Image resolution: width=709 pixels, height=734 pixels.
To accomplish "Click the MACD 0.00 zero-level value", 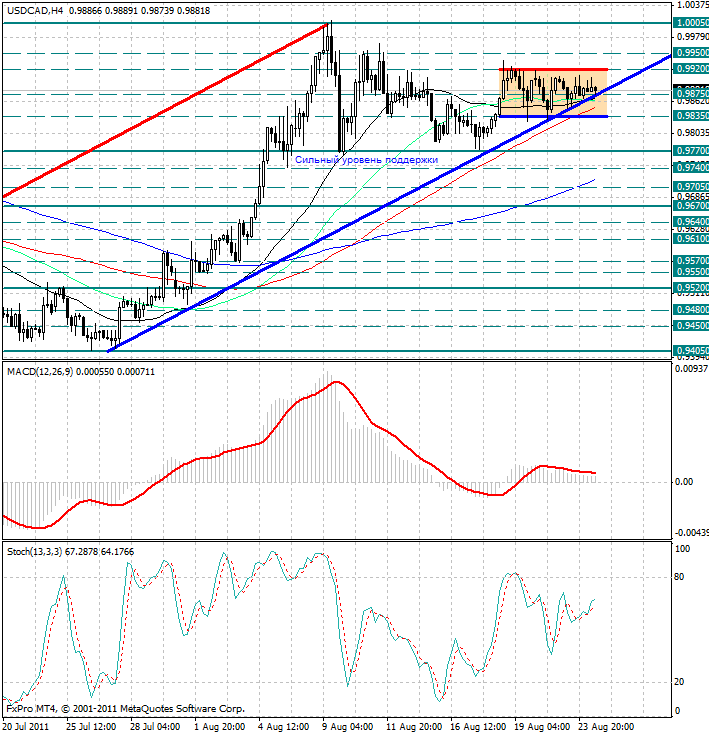I will pos(684,482).
